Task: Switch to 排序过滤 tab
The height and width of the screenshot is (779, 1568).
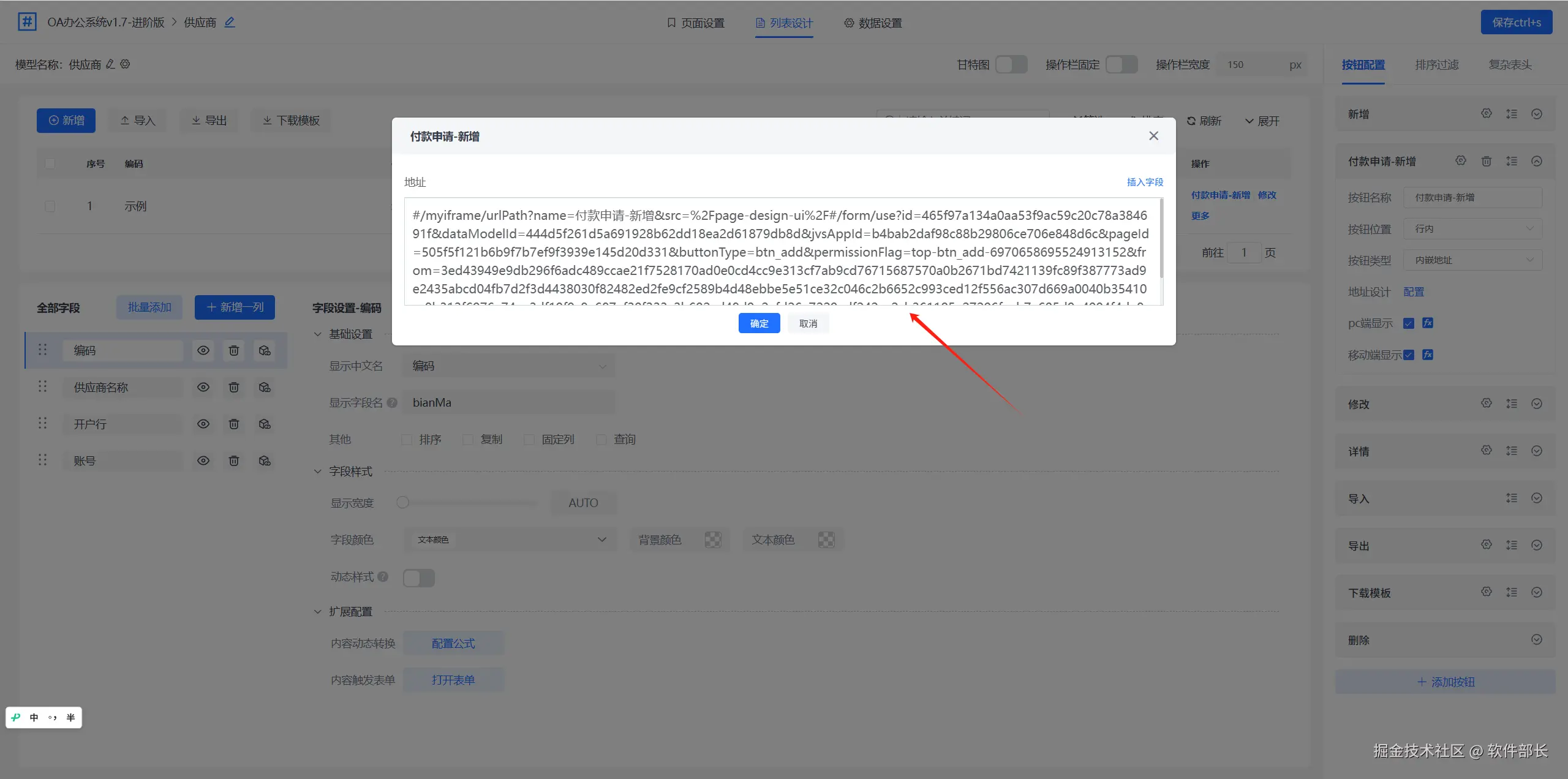Action: [x=1436, y=64]
